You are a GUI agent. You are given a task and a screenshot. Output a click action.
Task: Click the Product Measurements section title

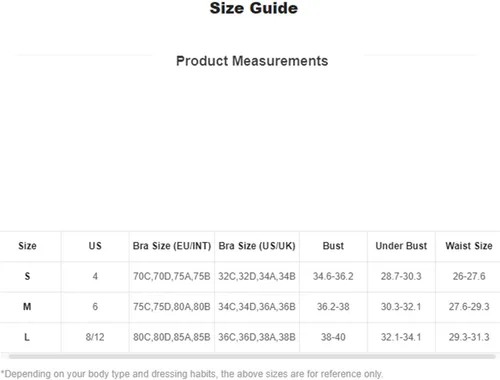point(252,61)
